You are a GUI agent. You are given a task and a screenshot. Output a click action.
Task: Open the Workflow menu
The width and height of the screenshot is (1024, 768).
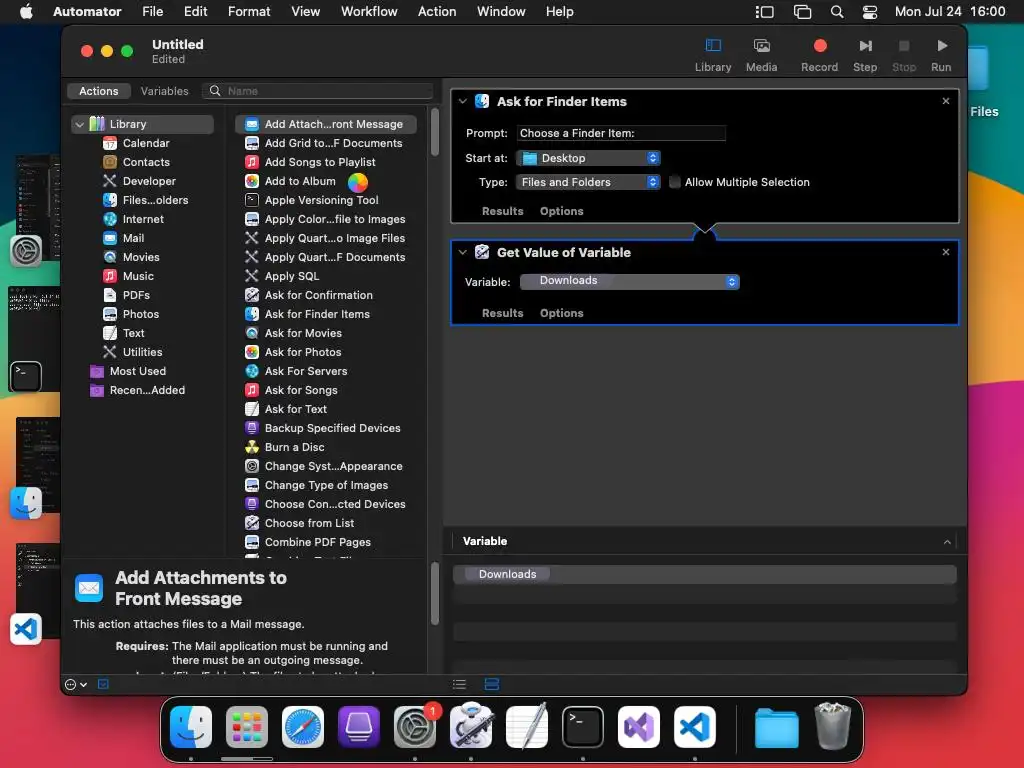369,12
